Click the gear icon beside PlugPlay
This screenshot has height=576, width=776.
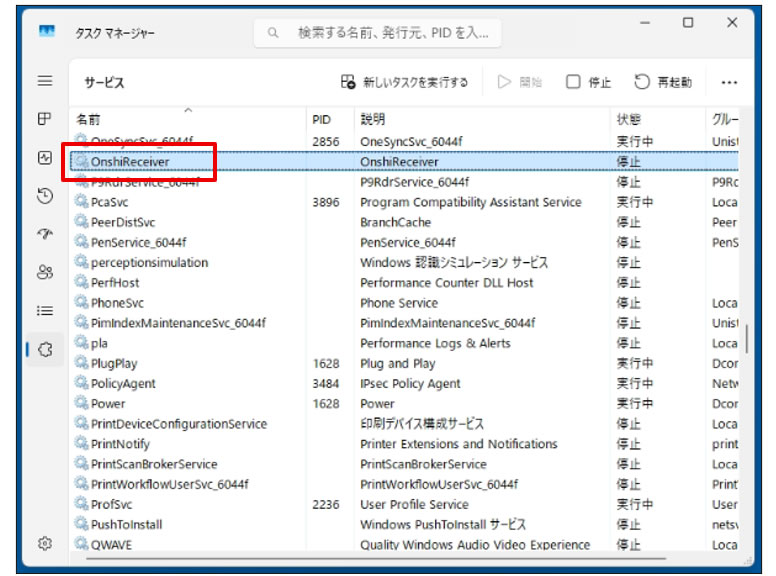coord(81,363)
